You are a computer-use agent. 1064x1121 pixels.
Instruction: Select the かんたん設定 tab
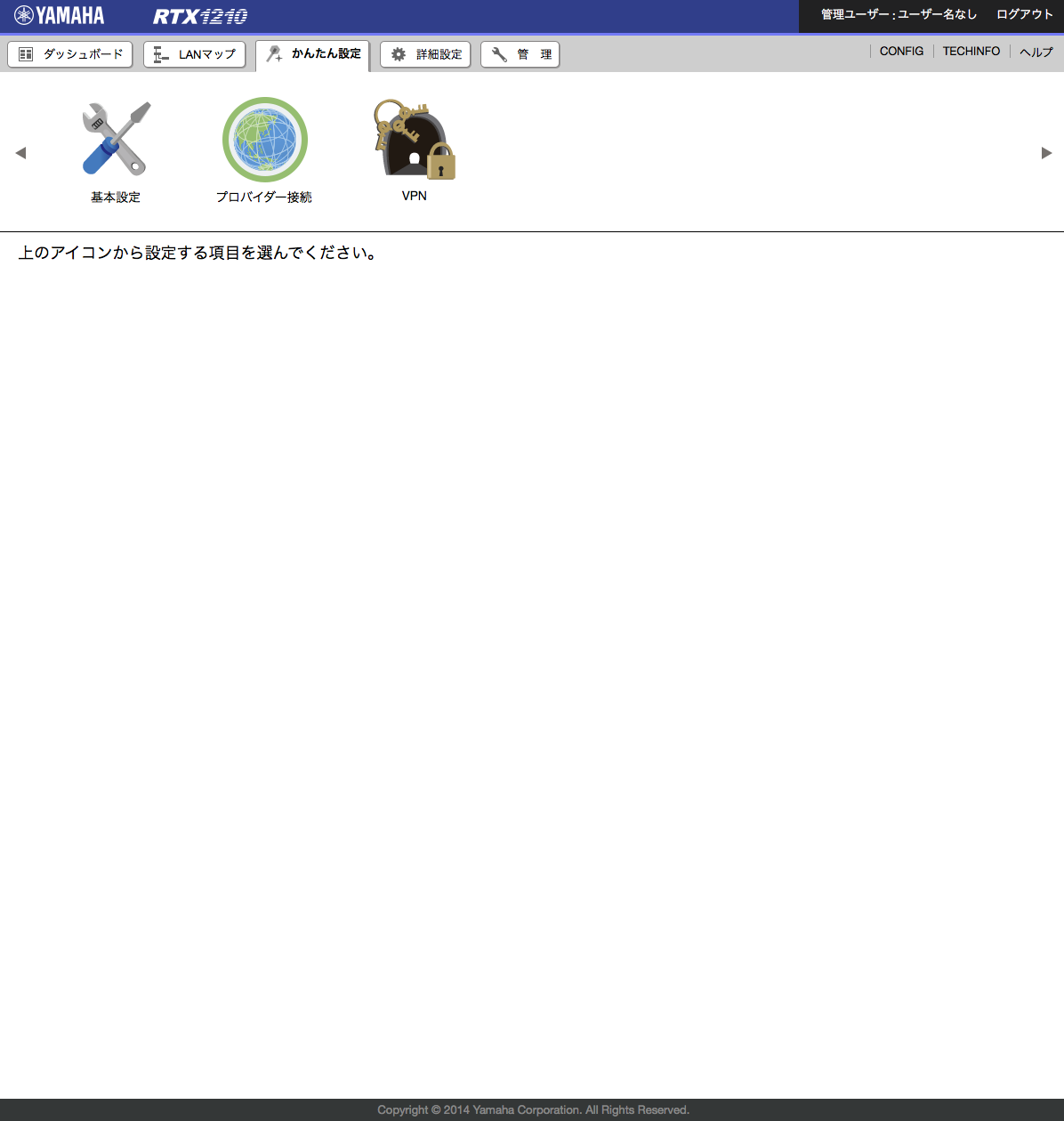(x=313, y=55)
